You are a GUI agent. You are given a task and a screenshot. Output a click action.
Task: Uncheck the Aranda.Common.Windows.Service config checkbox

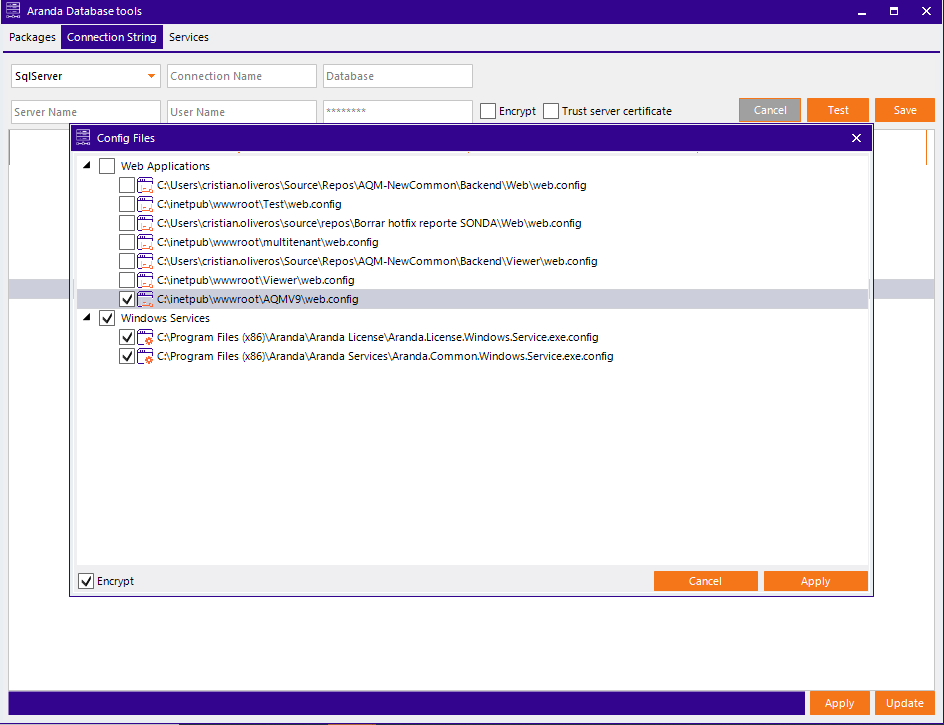click(126, 356)
